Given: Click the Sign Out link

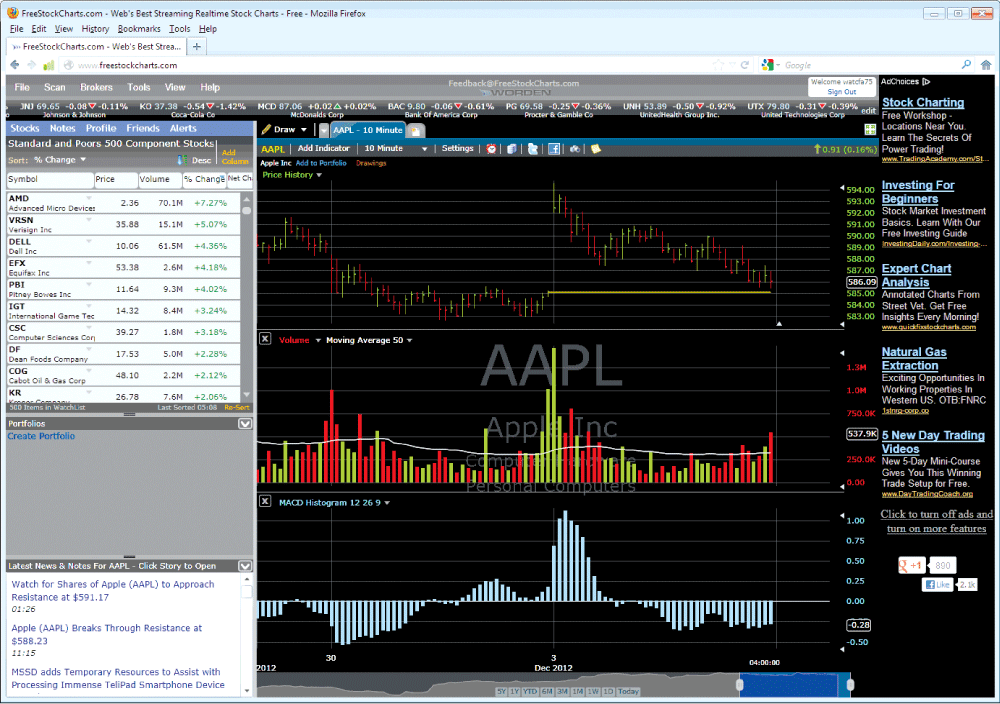Looking at the screenshot, I should tap(841, 92).
